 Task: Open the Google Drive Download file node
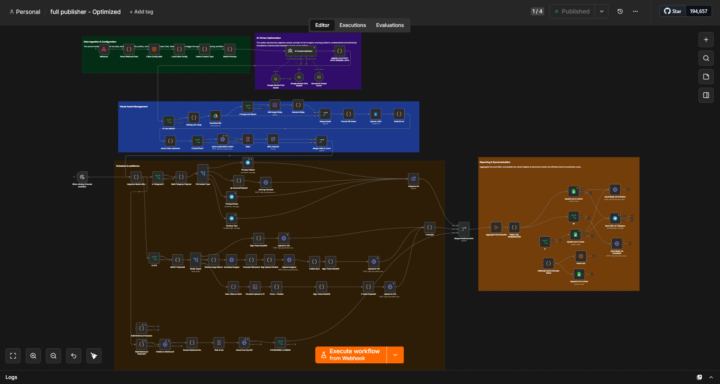pyautogui.click(x=215, y=116)
